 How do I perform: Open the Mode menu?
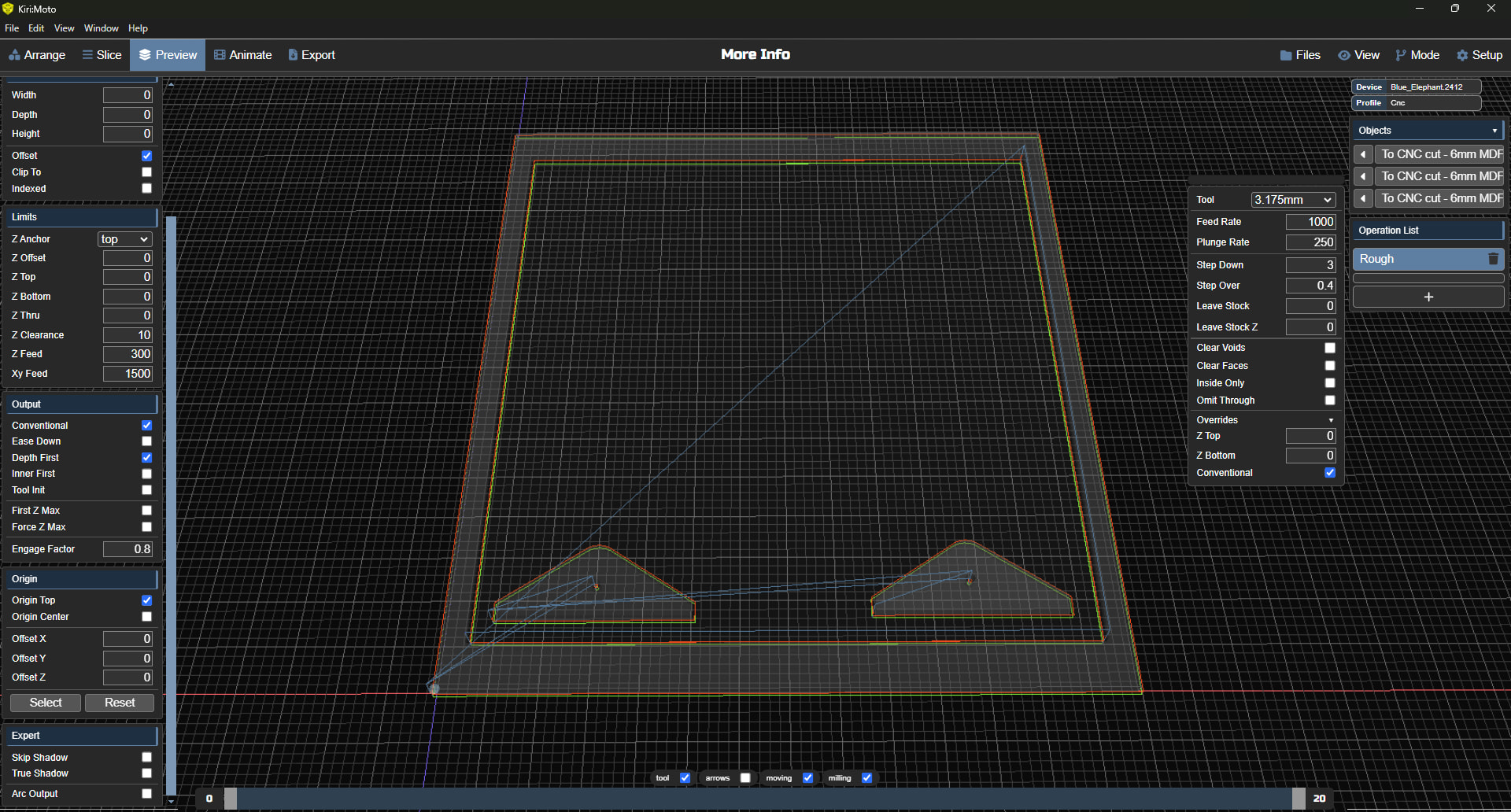pyautogui.click(x=1417, y=55)
